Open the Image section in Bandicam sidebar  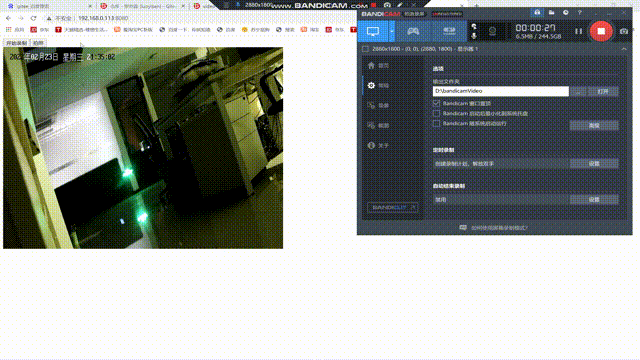(378, 125)
